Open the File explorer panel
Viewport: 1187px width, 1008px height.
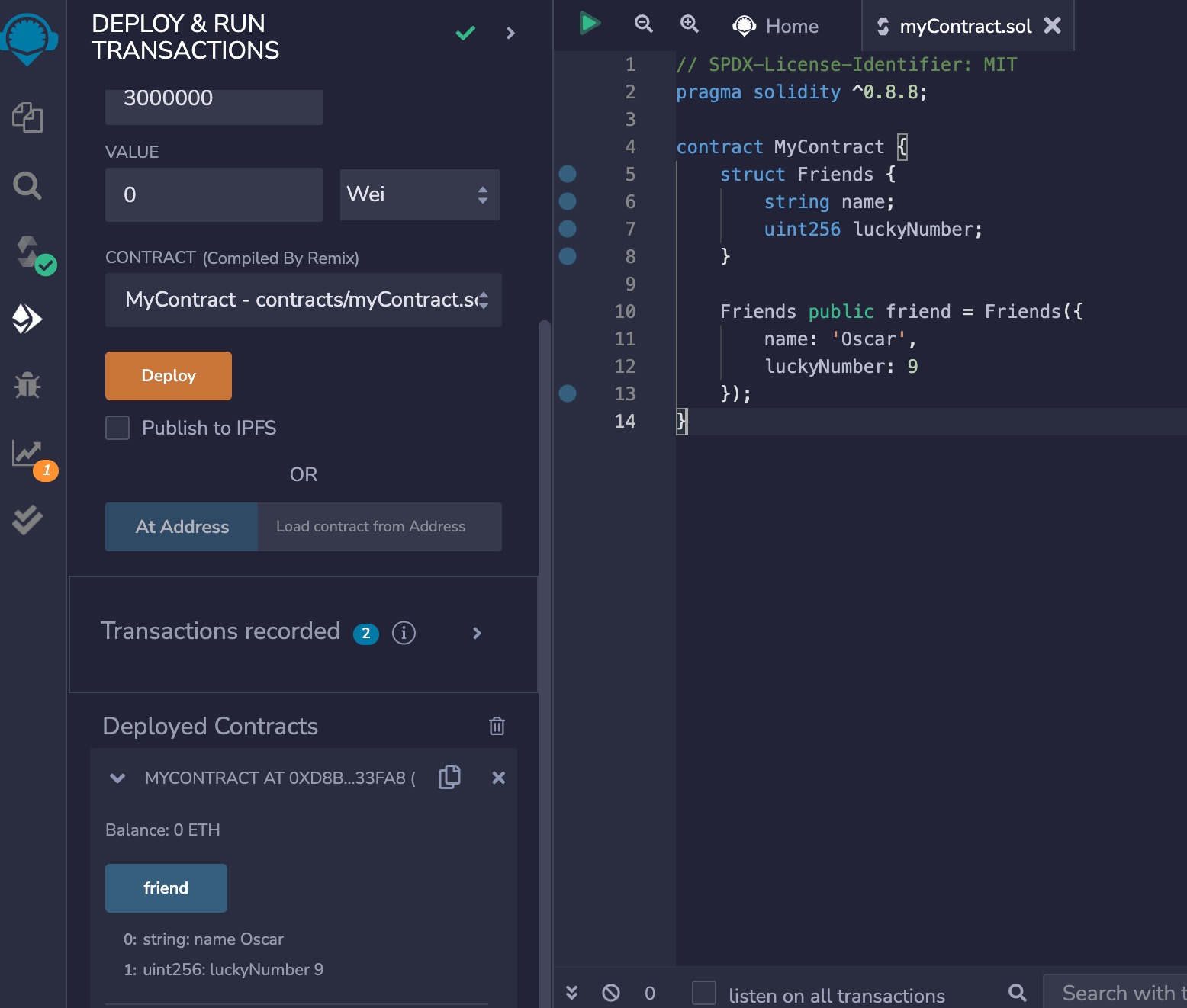tap(27, 117)
